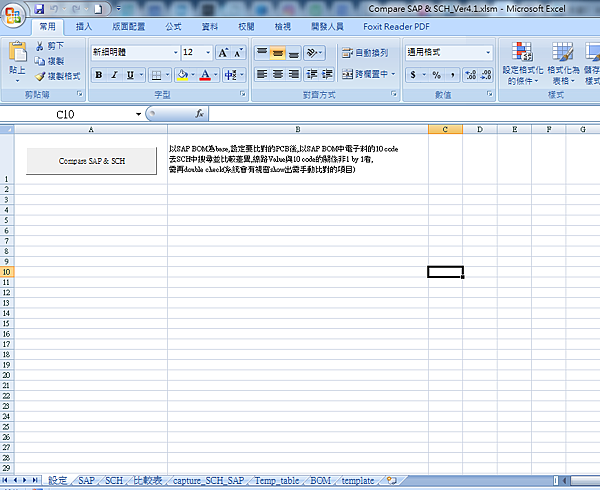Increase decimal places
This screenshot has width=600, height=490.
[x=471, y=75]
